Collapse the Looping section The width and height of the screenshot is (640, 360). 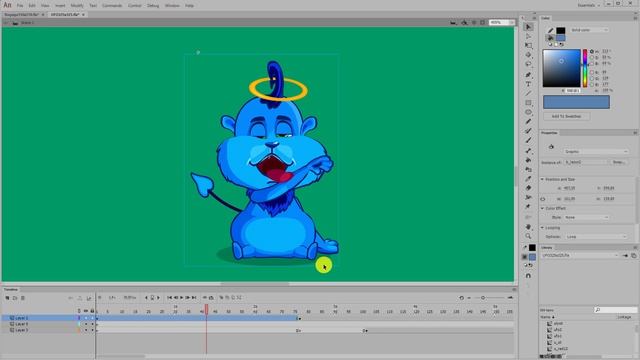542,228
